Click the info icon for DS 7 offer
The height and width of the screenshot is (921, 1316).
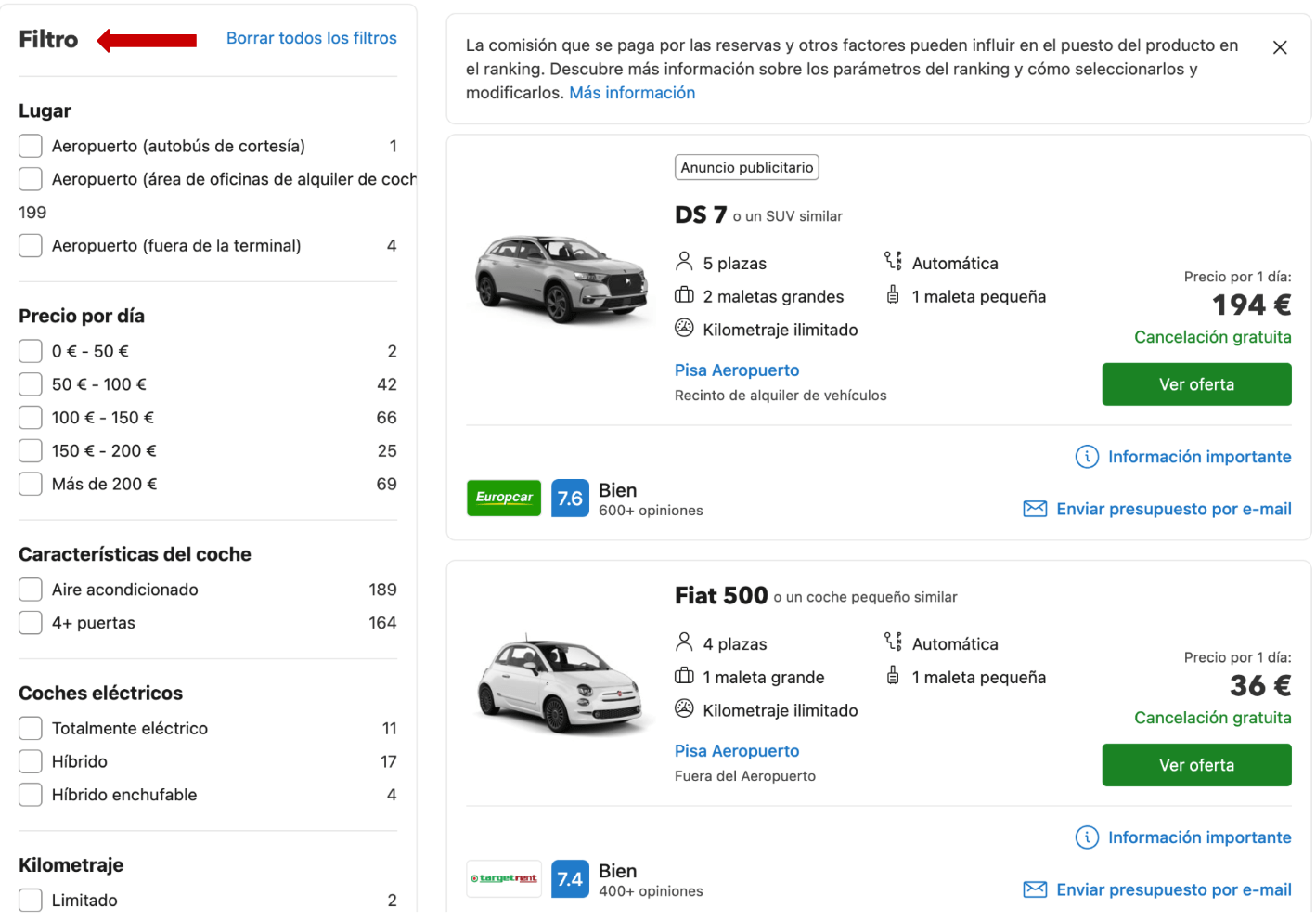[1086, 457]
